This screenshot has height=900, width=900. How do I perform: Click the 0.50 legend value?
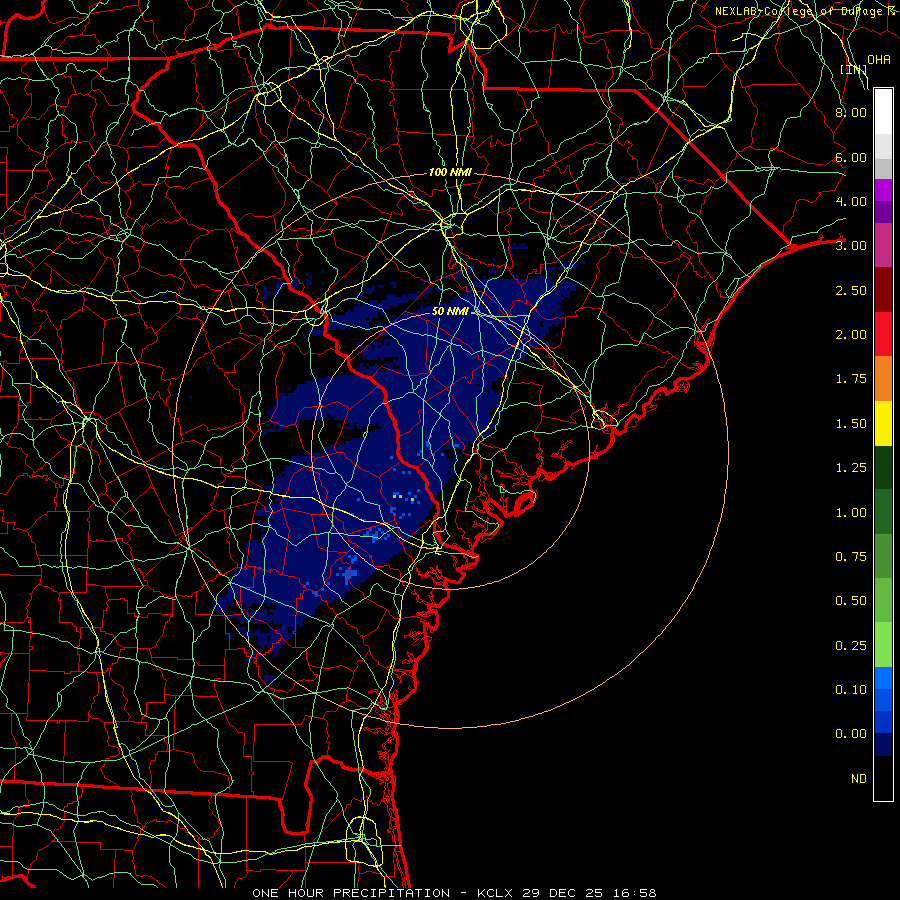[x=851, y=601]
